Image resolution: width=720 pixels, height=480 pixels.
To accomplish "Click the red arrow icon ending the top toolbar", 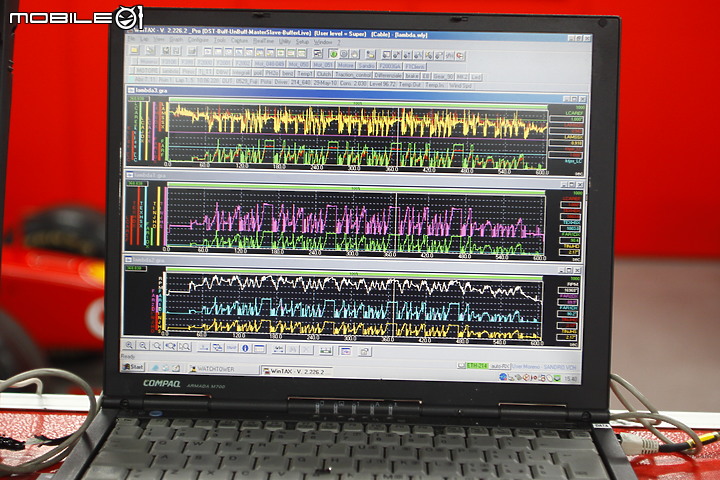I will pos(460,56).
